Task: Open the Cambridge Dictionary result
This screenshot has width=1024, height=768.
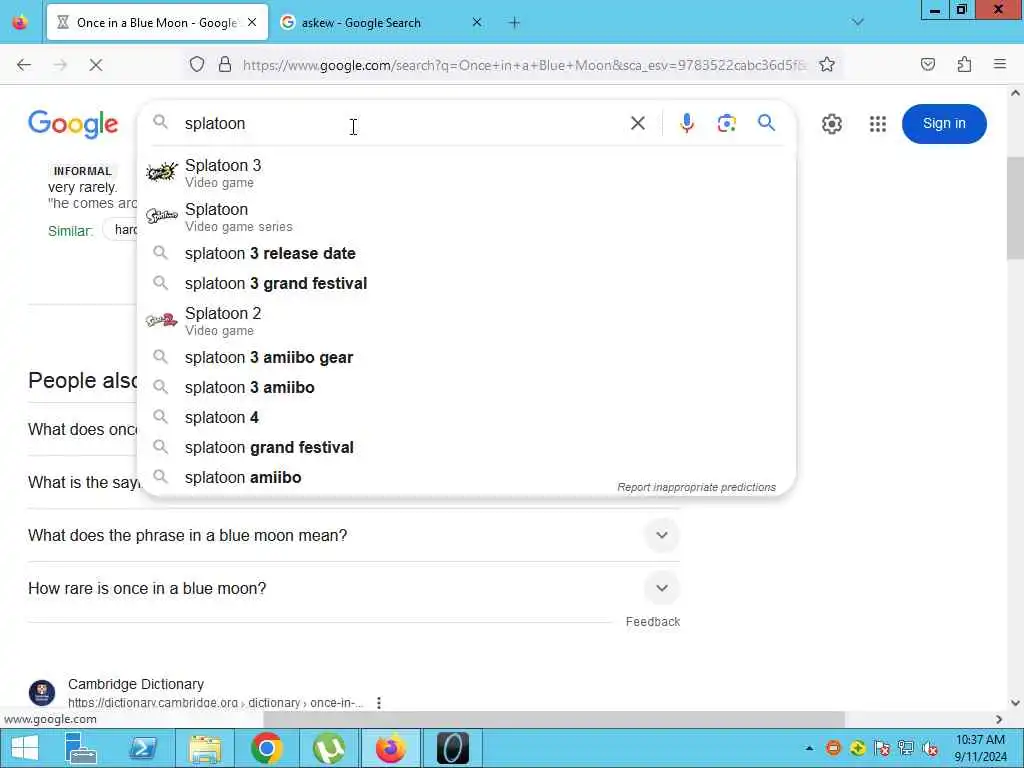Action: tap(136, 684)
